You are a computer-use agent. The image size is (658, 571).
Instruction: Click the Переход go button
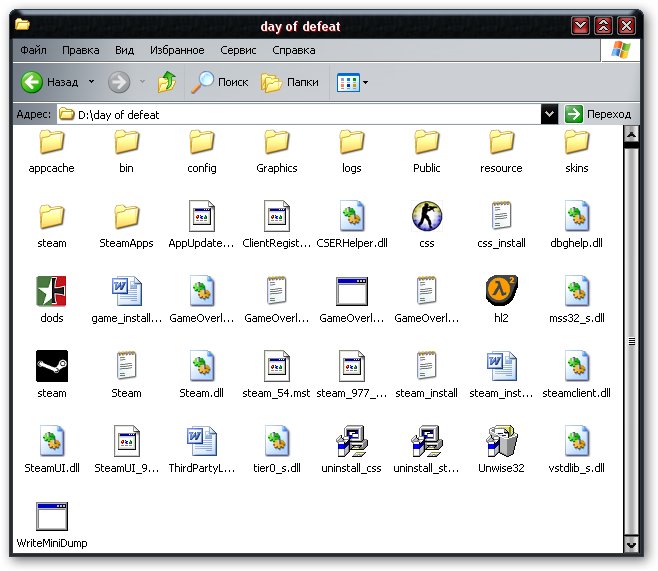[598, 114]
